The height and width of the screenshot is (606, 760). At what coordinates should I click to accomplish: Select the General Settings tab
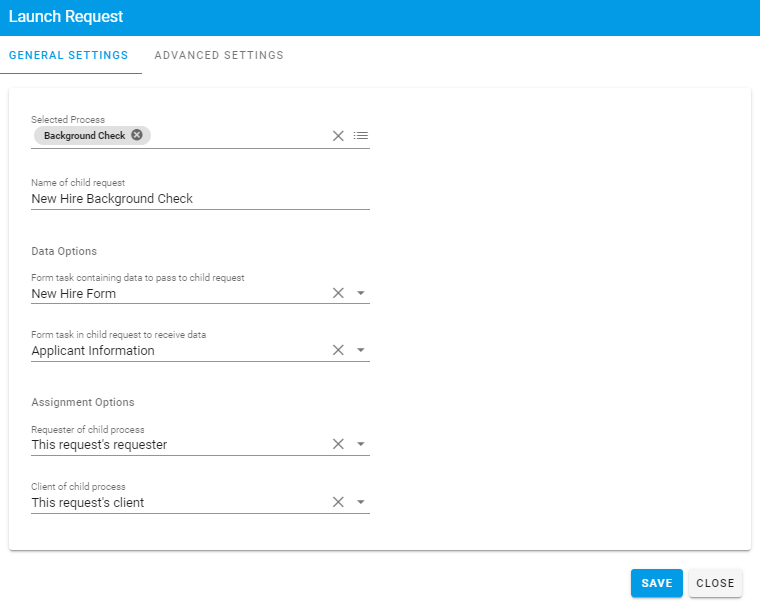tap(68, 55)
